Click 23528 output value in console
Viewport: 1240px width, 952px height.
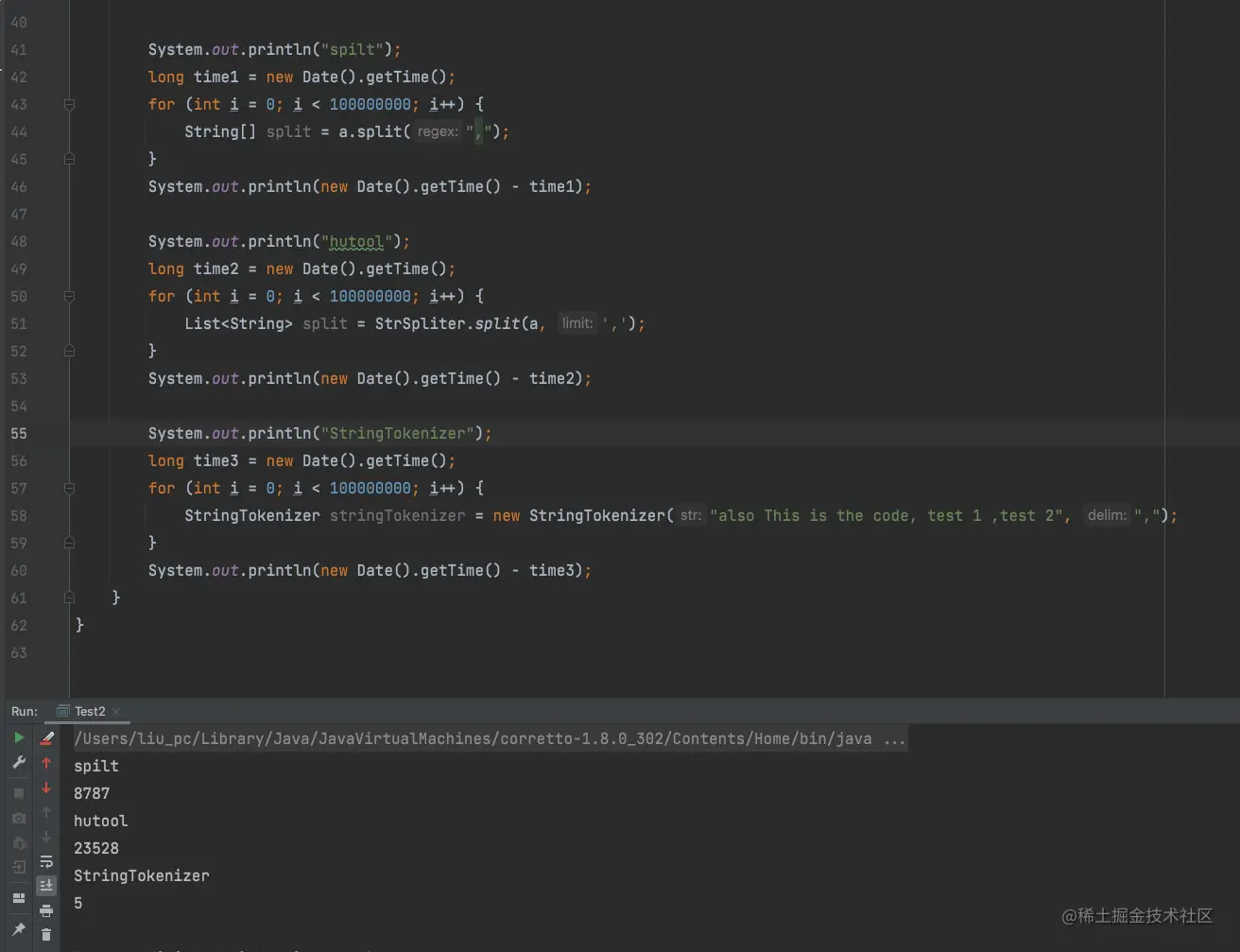(96, 848)
